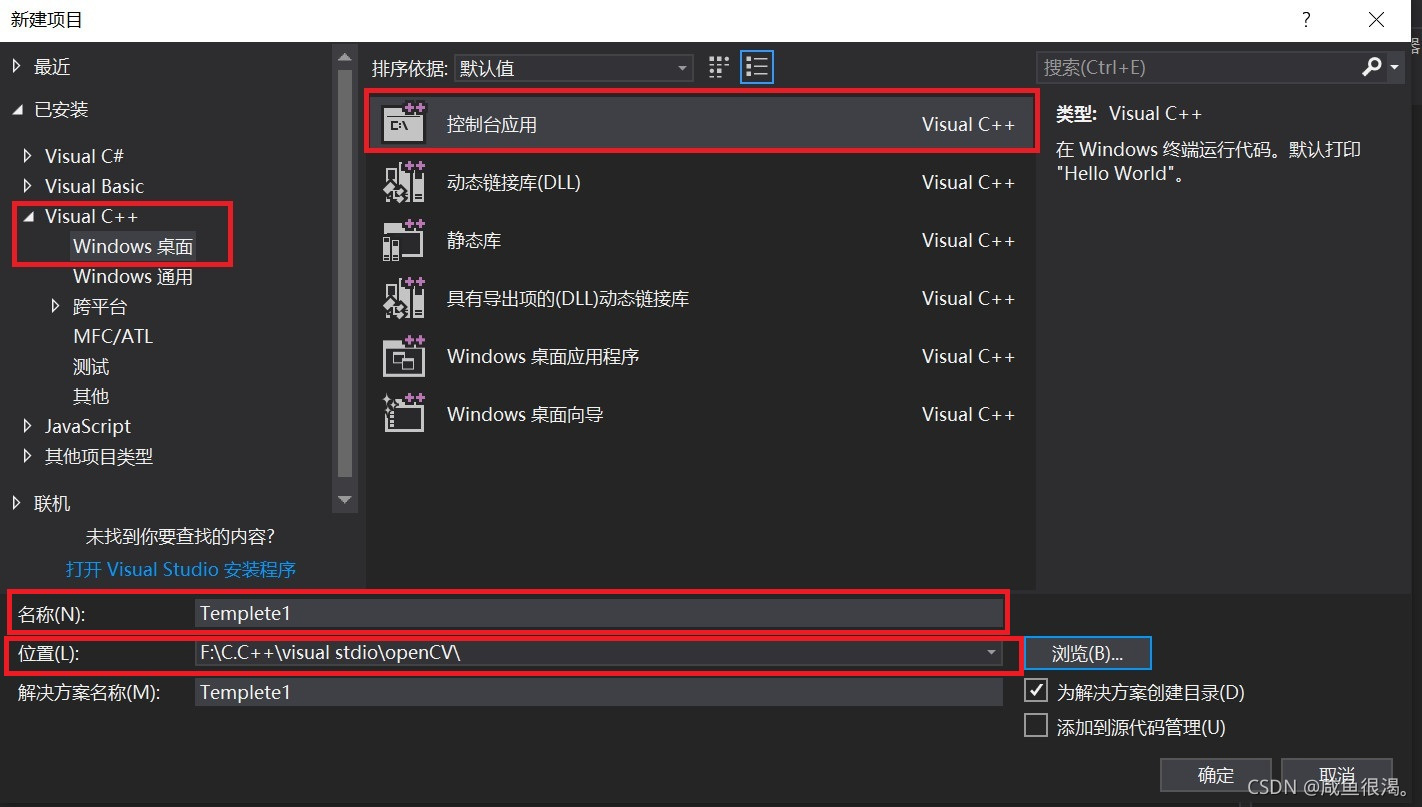This screenshot has height=807, width=1422.
Task: Open the 位置 path dropdown arrow
Action: point(991,653)
